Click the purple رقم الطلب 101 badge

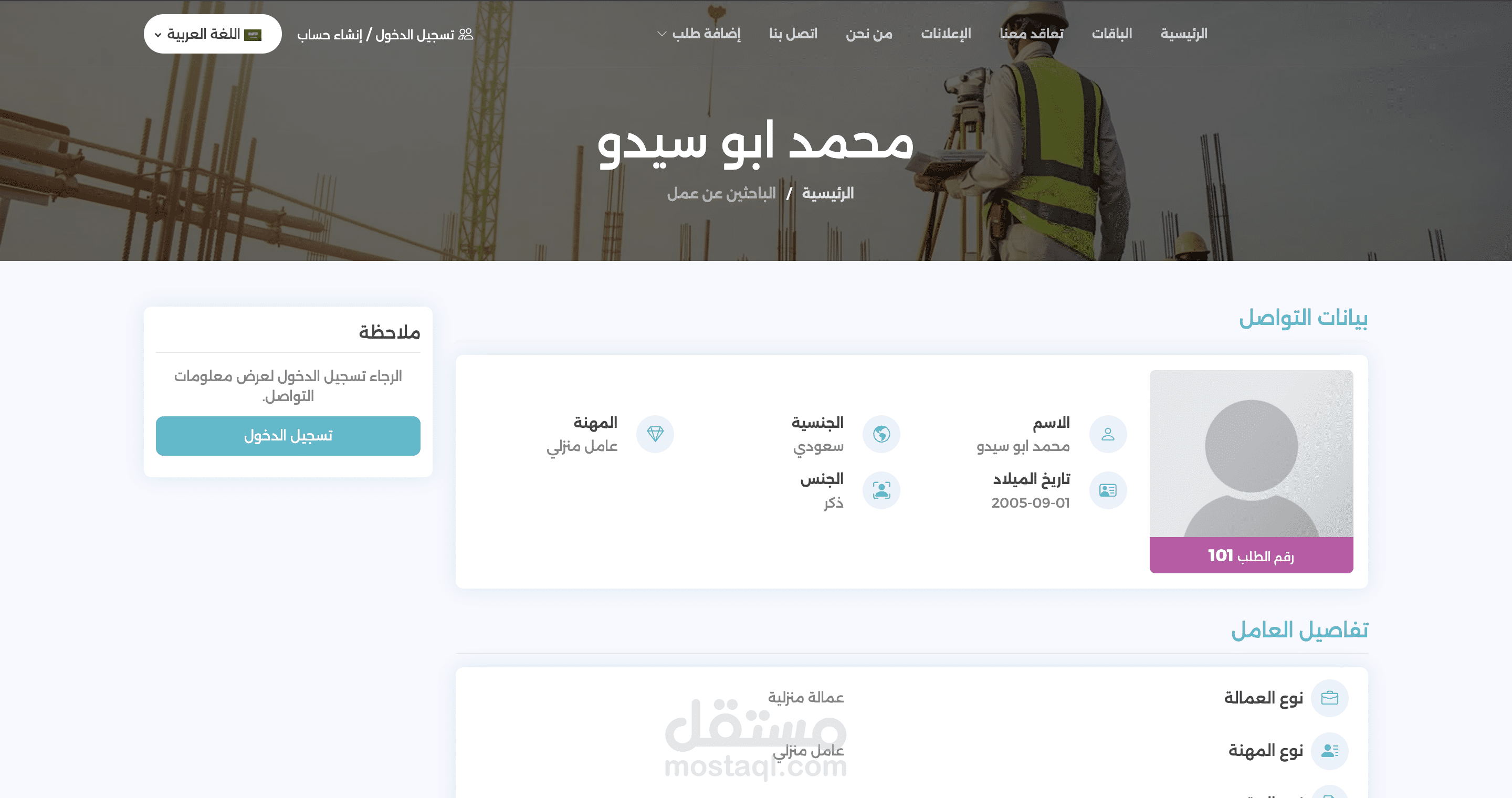click(1251, 555)
